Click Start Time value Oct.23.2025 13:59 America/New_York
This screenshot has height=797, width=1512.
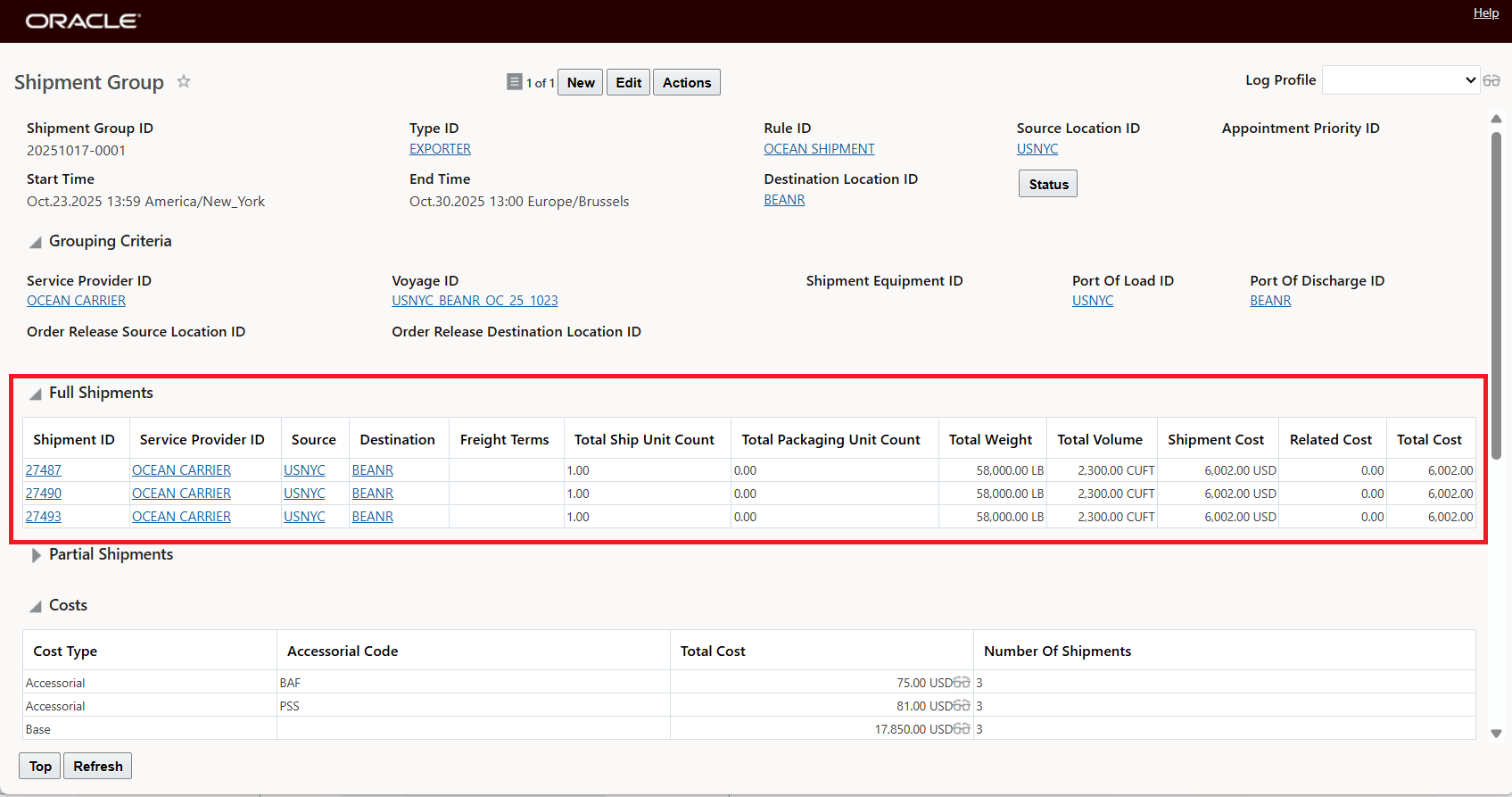[x=145, y=202]
